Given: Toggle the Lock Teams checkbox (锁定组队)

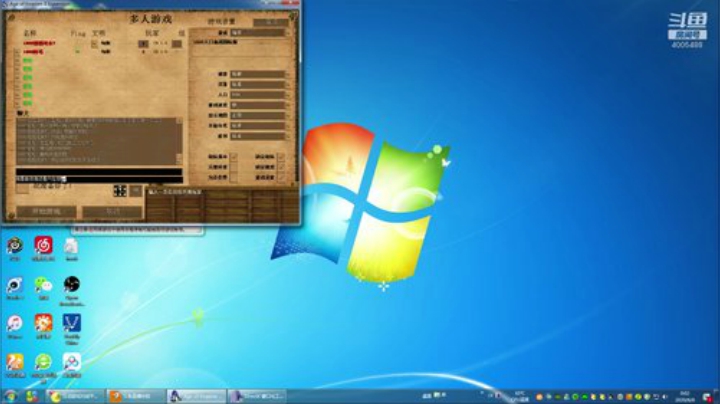Looking at the screenshot, I should [281, 157].
